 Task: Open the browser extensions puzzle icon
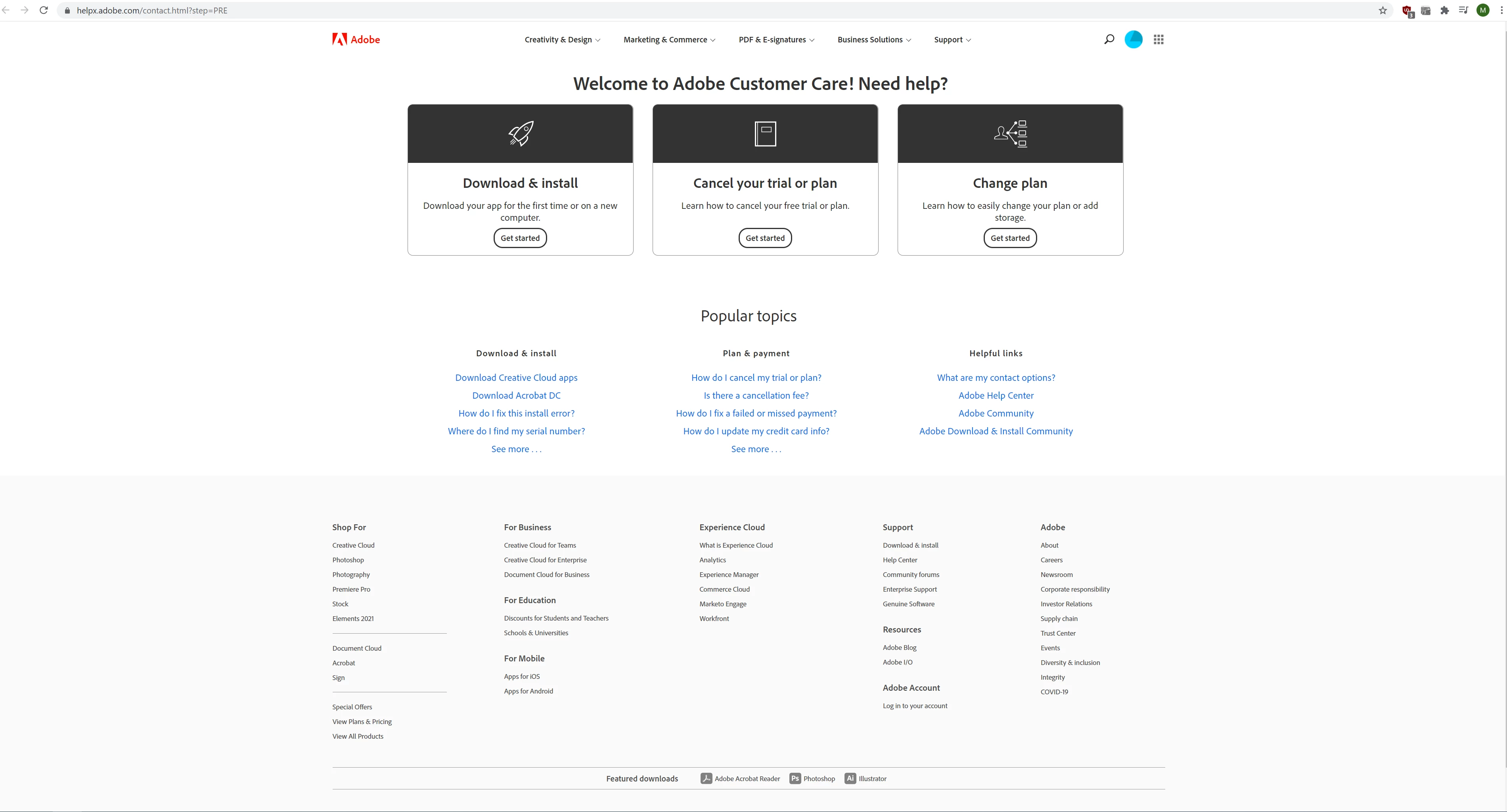1444,11
